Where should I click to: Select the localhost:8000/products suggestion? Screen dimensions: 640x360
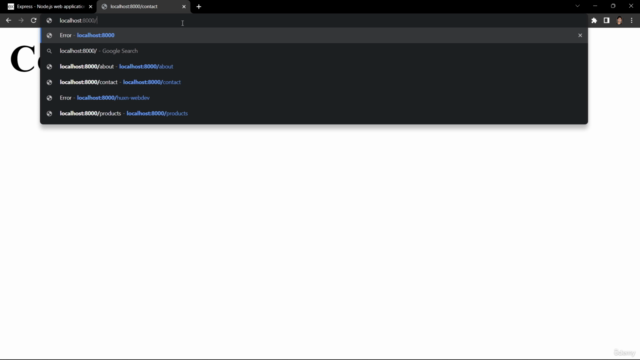[x=314, y=113]
